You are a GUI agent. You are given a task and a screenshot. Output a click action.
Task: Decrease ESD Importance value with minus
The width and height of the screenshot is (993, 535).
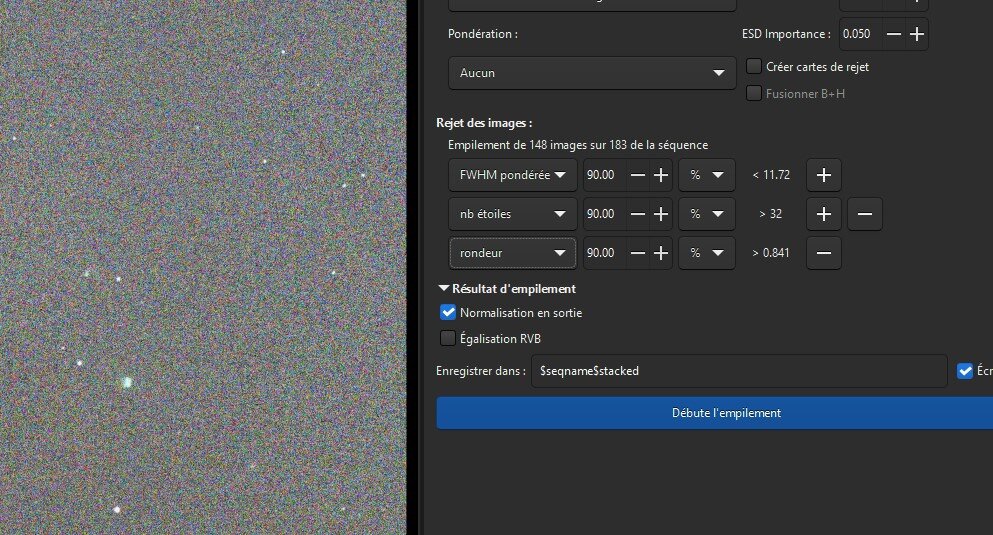pyautogui.click(x=894, y=34)
